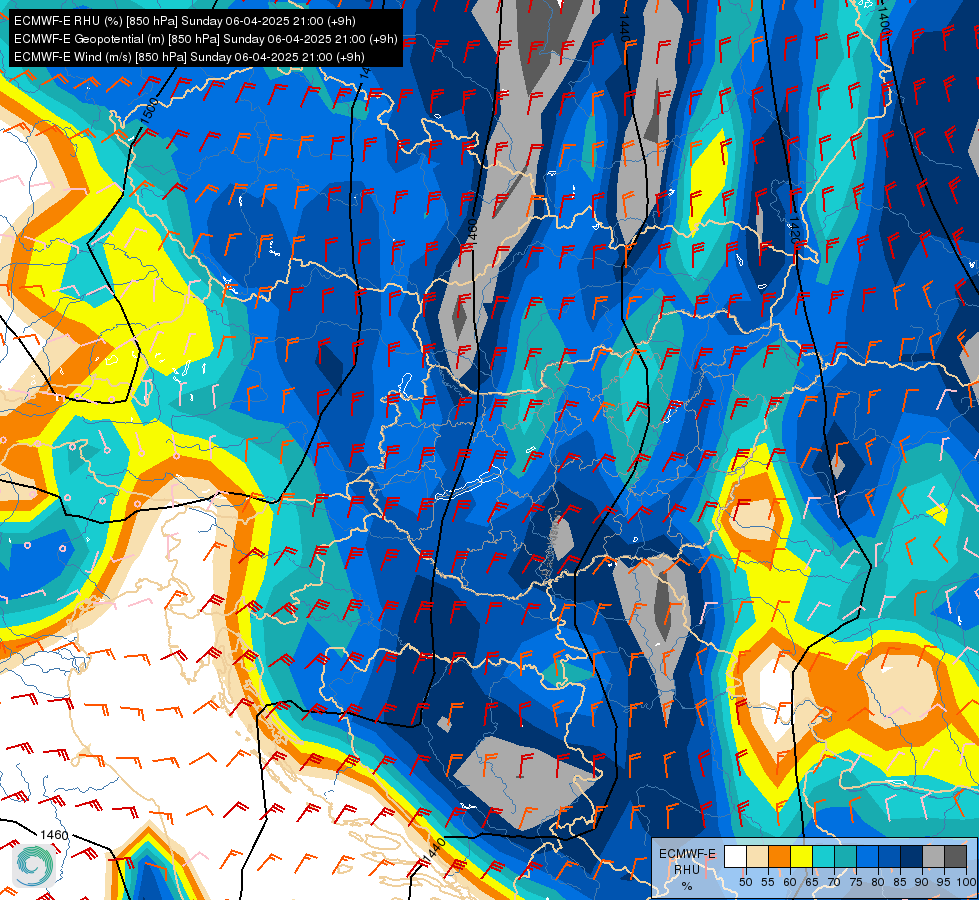Click the legend value 90

pos(922,882)
